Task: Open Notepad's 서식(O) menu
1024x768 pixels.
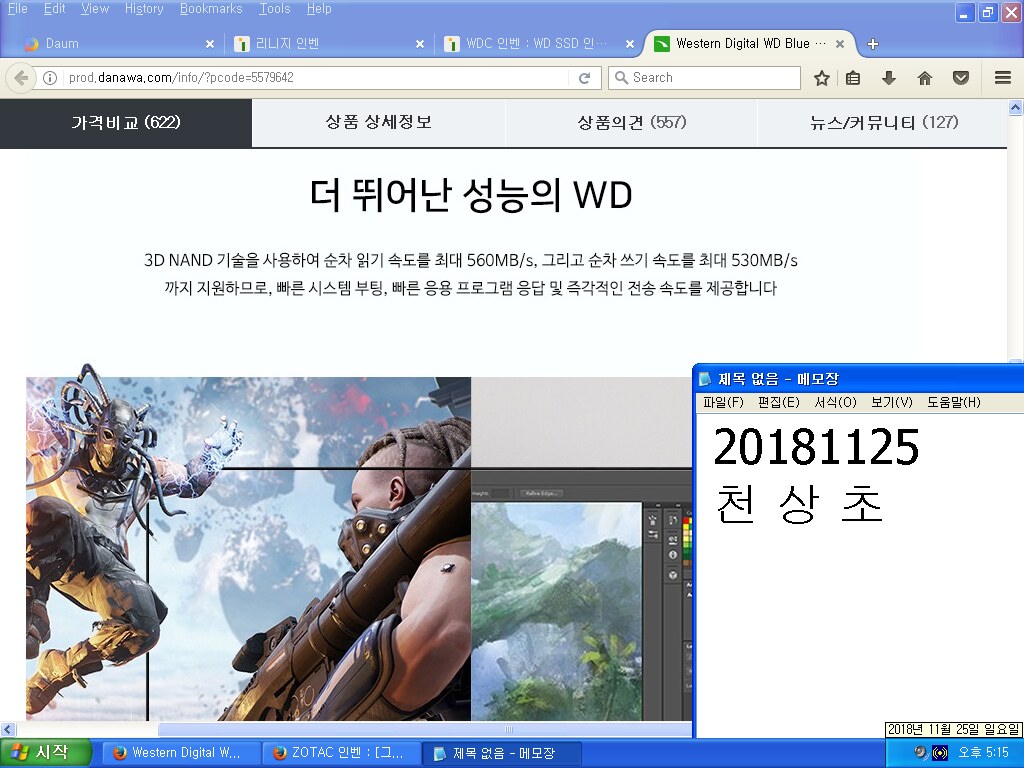Action: point(835,403)
